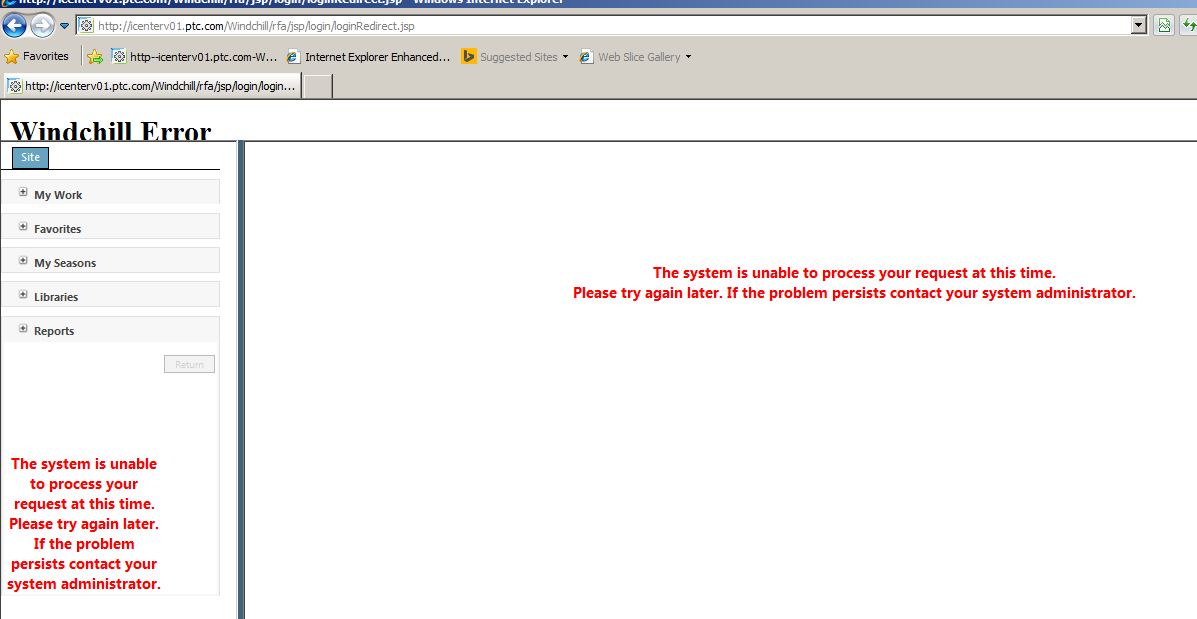Expand the Libraries section
This screenshot has width=1197, height=619.
pos(23,295)
